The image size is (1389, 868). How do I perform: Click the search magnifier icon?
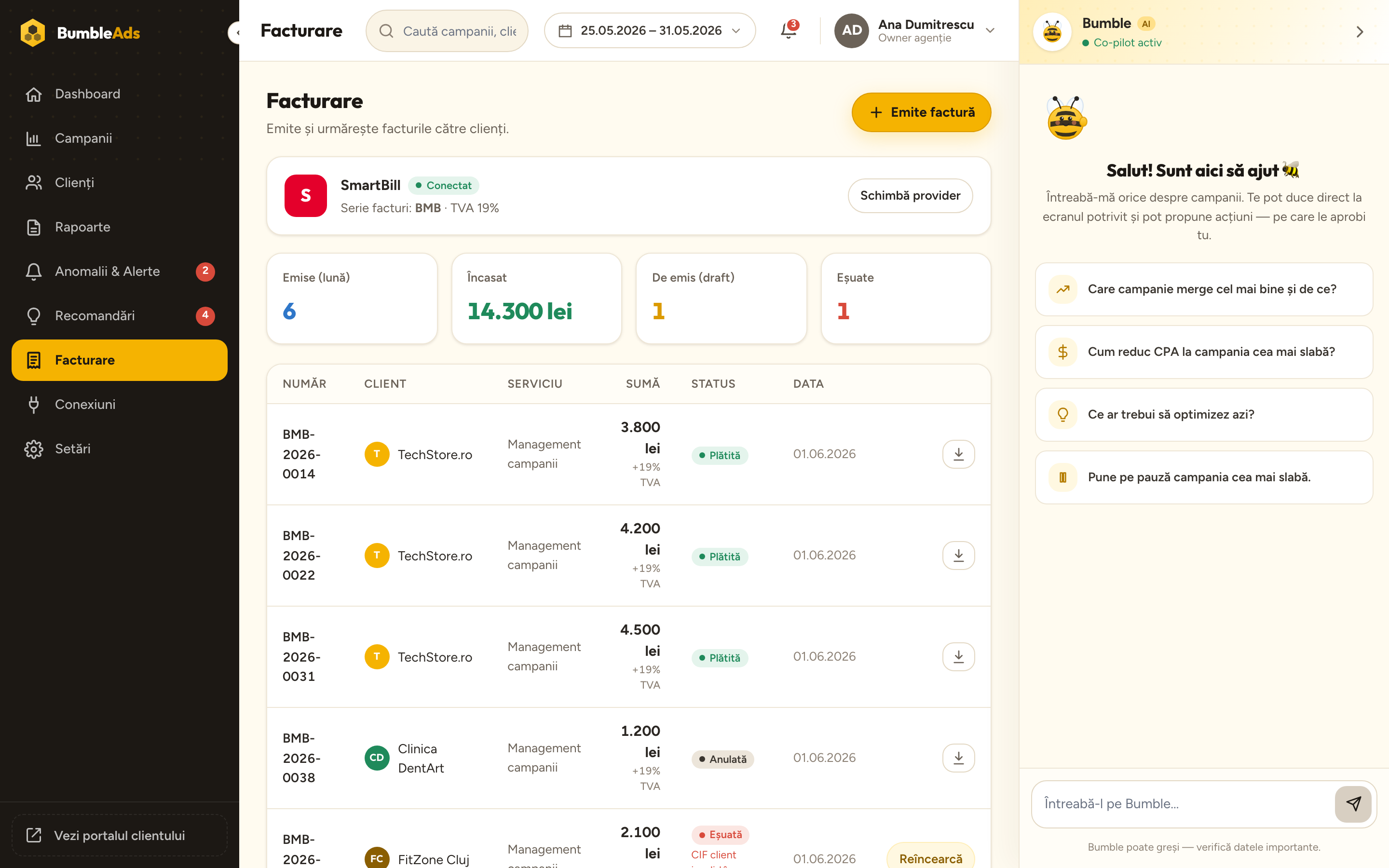pyautogui.click(x=386, y=31)
